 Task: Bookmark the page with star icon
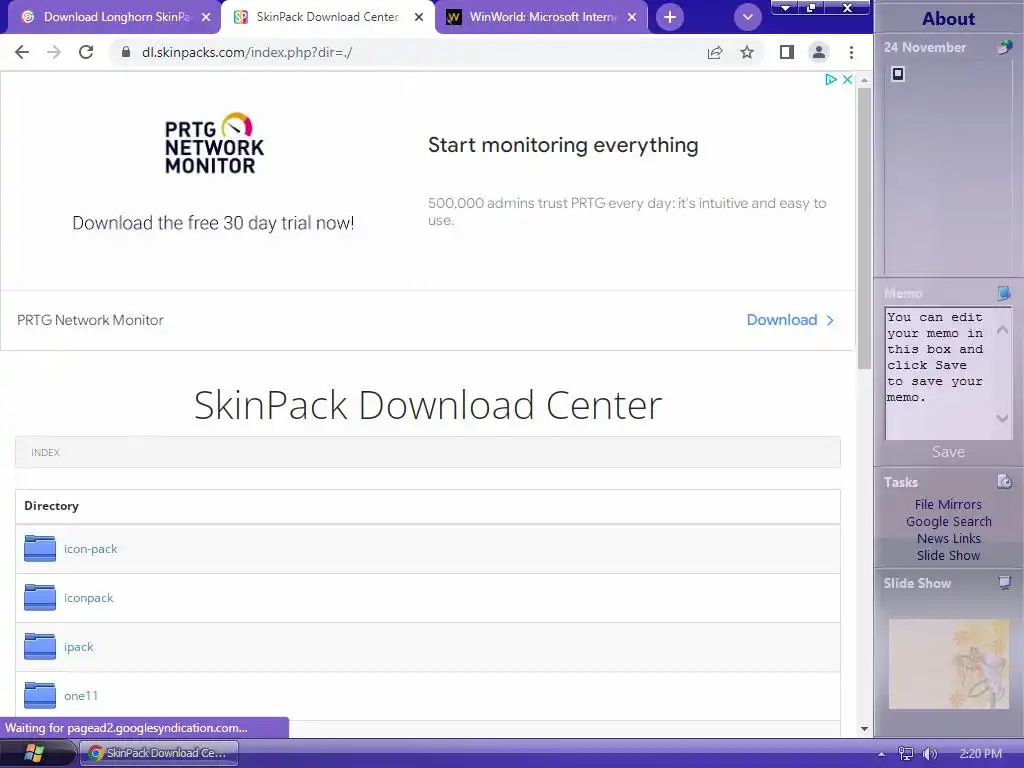coord(747,52)
